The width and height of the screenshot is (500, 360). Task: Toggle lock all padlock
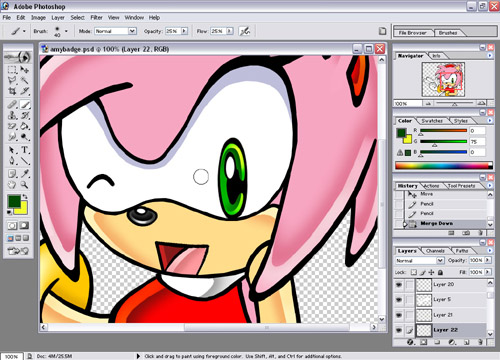pos(440,272)
